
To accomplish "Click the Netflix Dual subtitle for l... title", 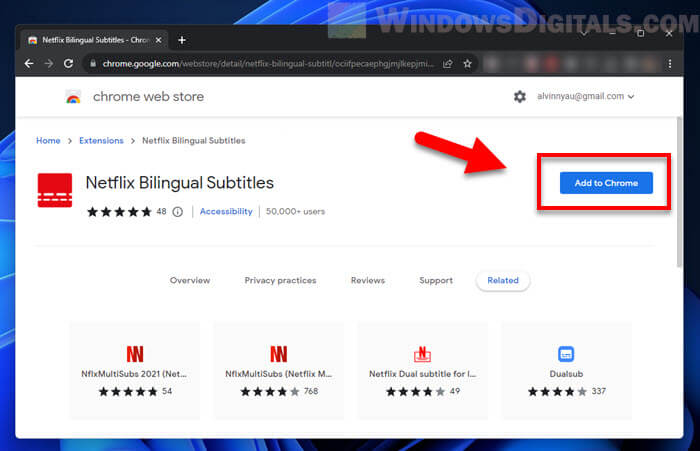I will point(422,374).
